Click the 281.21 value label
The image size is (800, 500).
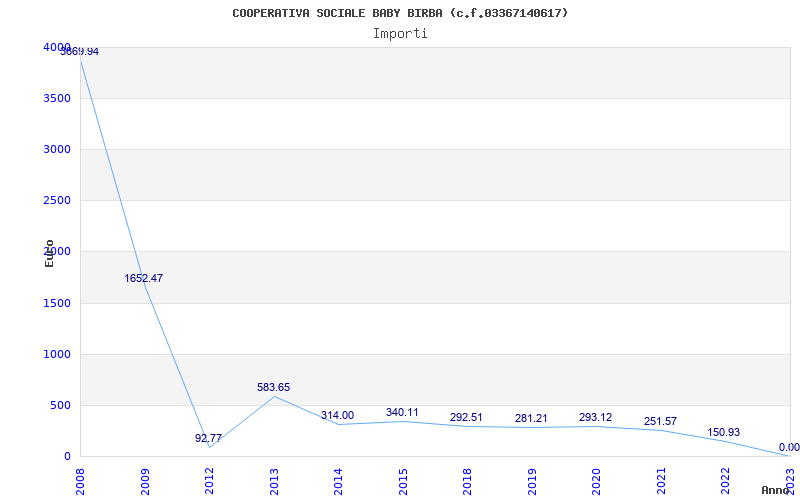click(x=530, y=418)
